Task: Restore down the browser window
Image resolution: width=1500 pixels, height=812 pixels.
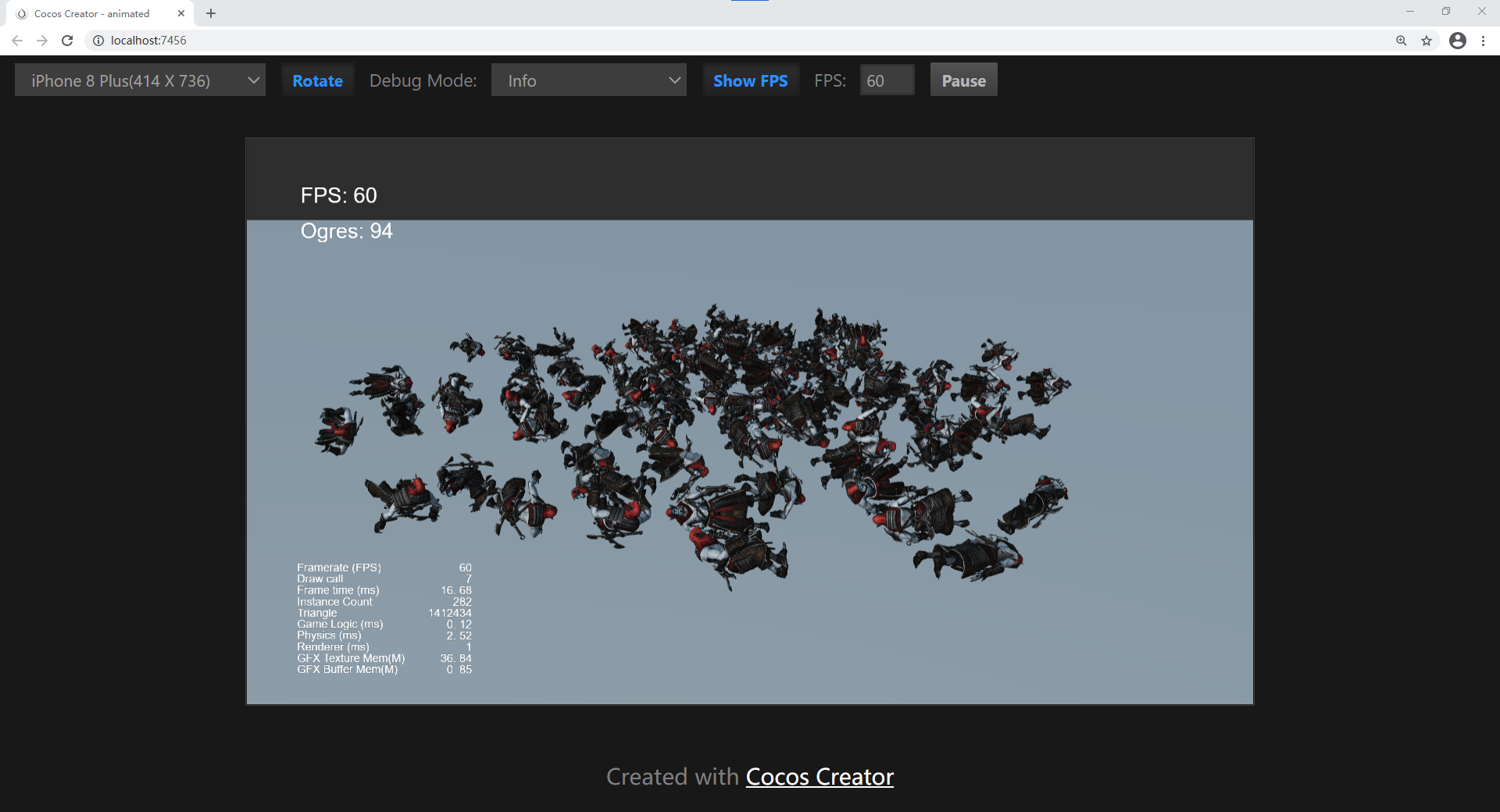Action: tap(1446, 12)
